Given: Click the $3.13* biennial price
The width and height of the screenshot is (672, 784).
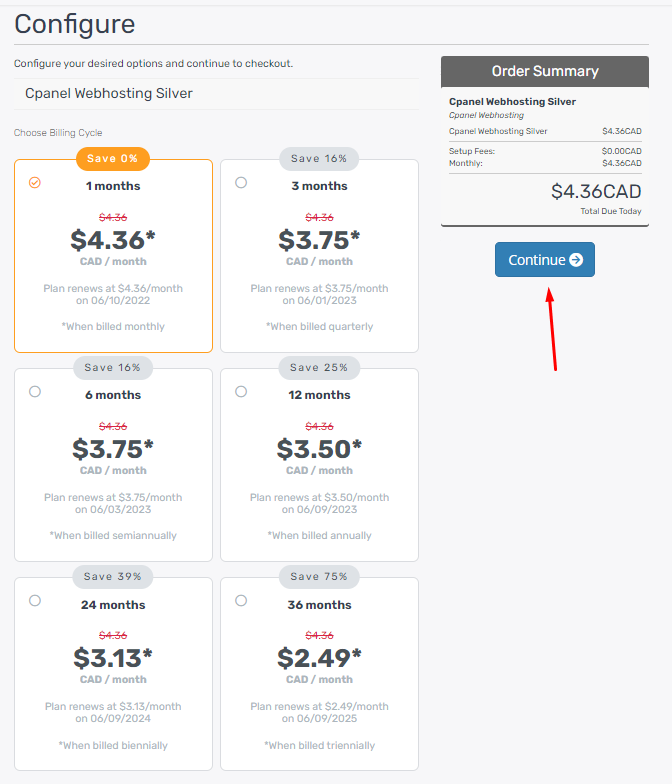Looking at the screenshot, I should point(113,658).
